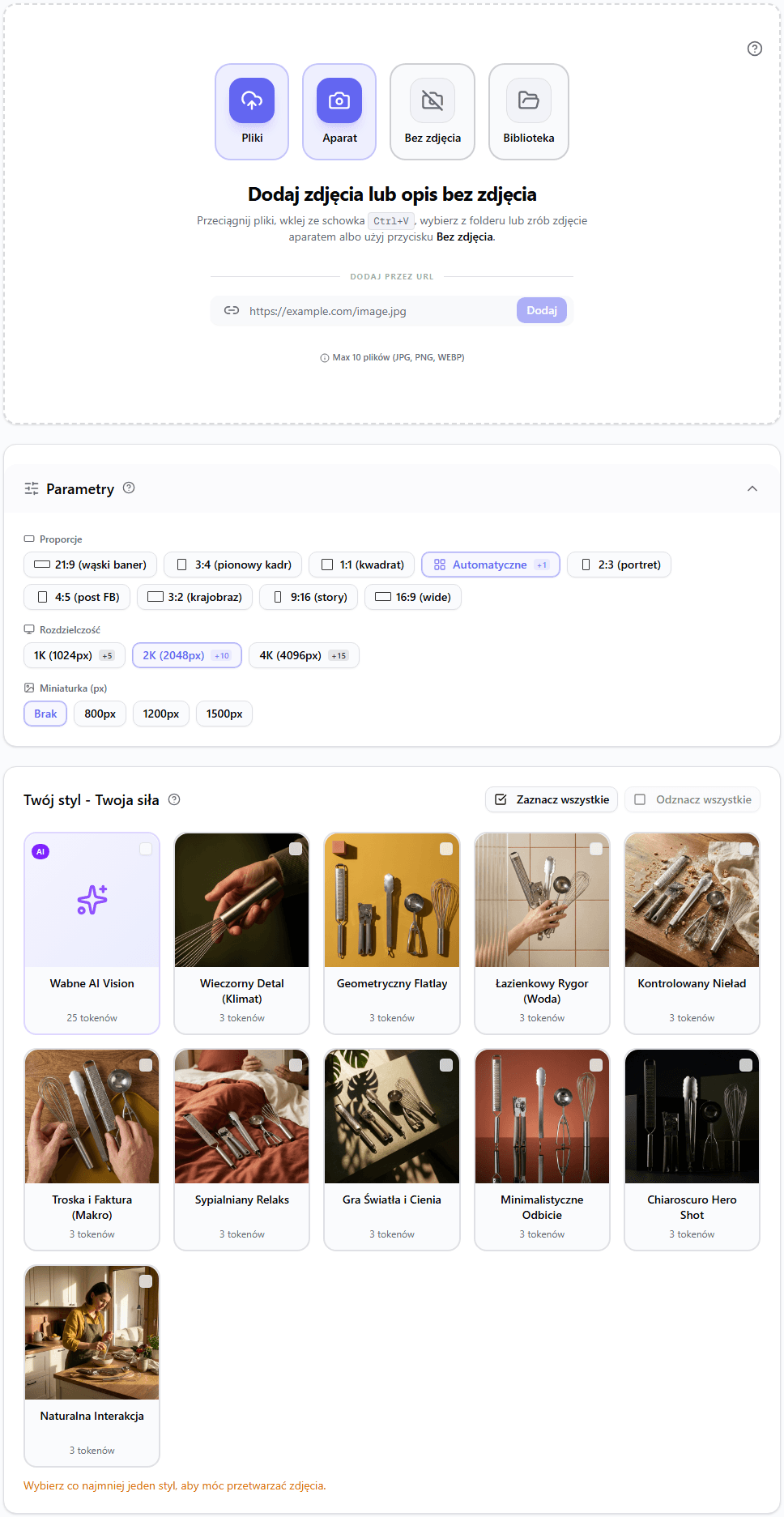Click the Dodaj button next to URL field
Screen dimensions: 784x1517
click(542, 310)
